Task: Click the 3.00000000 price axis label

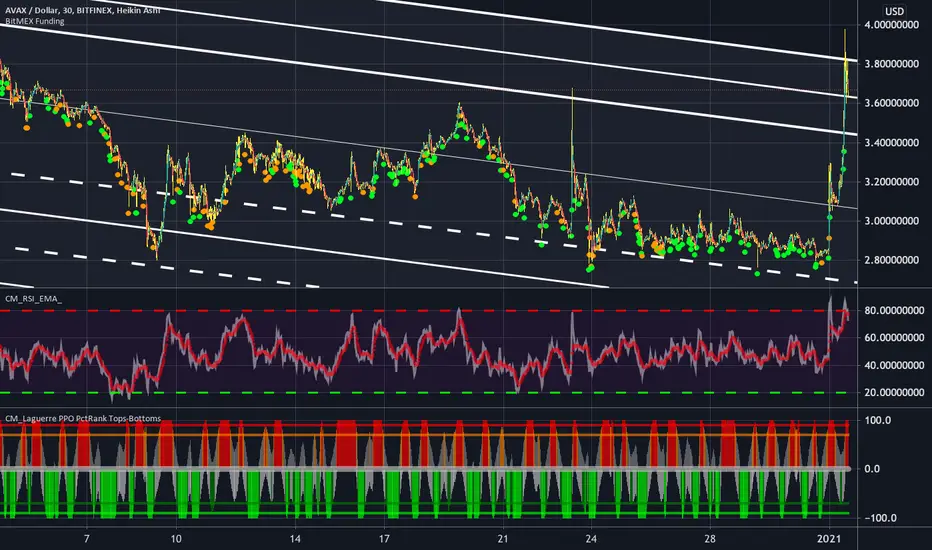Action: pyautogui.click(x=892, y=221)
